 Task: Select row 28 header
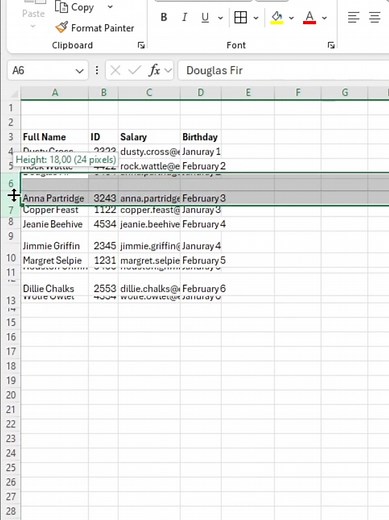point(11,511)
